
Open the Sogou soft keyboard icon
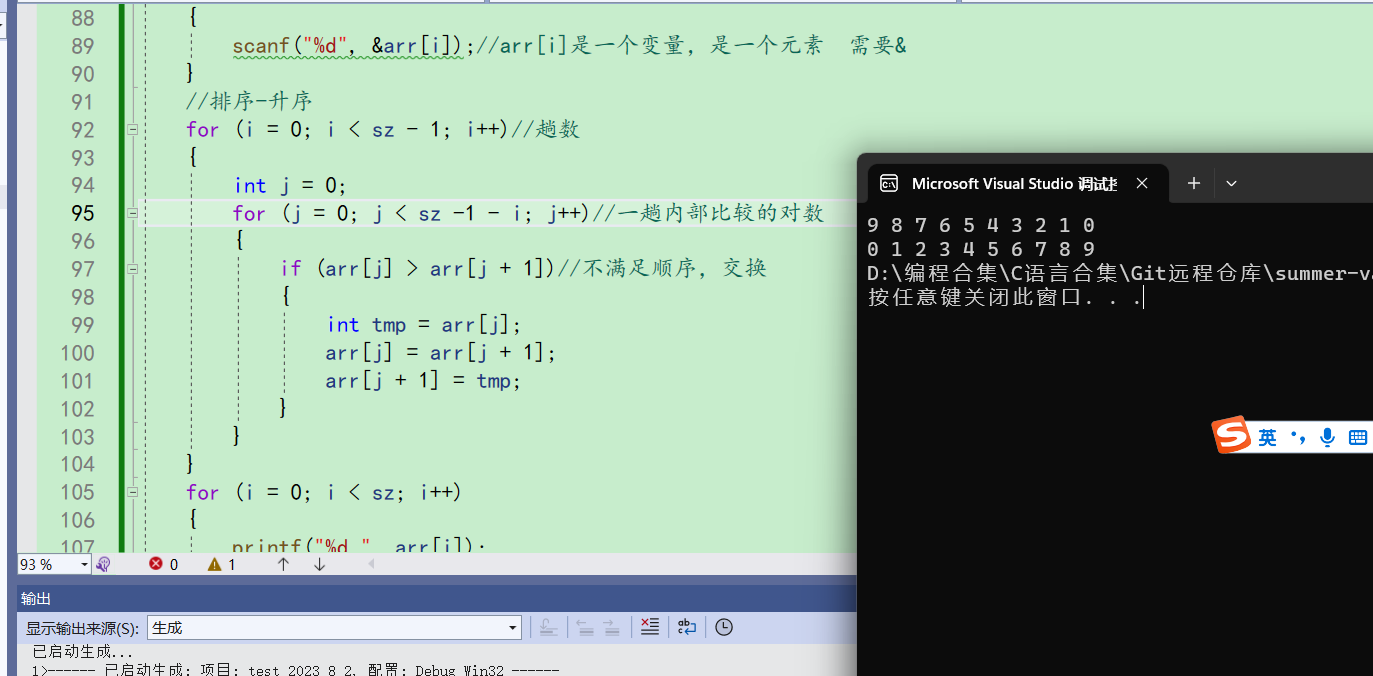tap(1357, 437)
